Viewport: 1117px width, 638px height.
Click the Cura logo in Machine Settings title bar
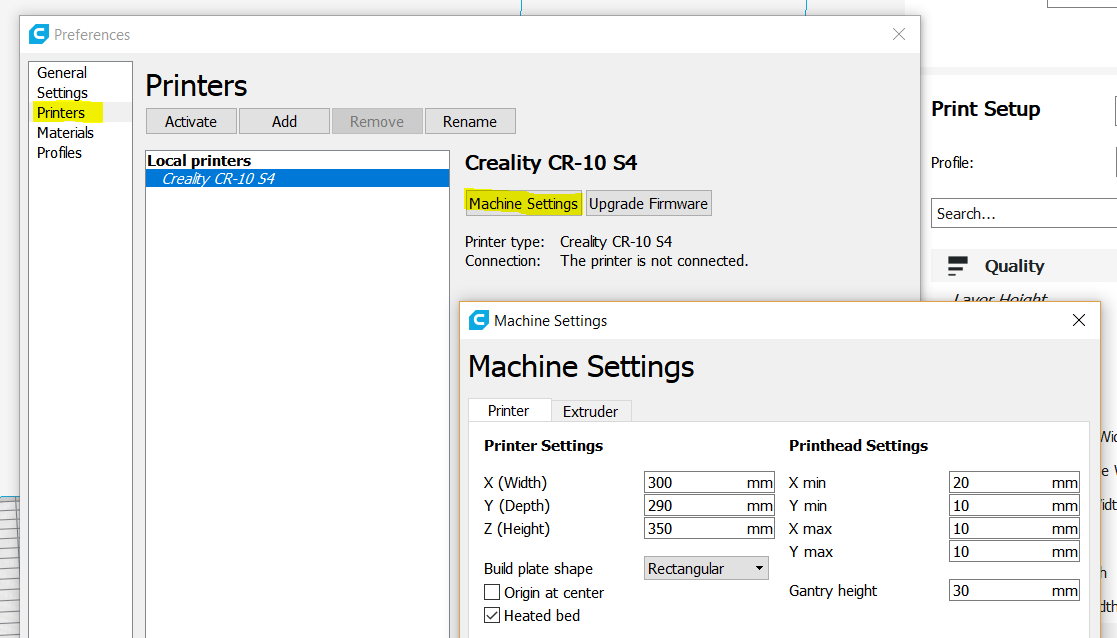click(x=479, y=320)
